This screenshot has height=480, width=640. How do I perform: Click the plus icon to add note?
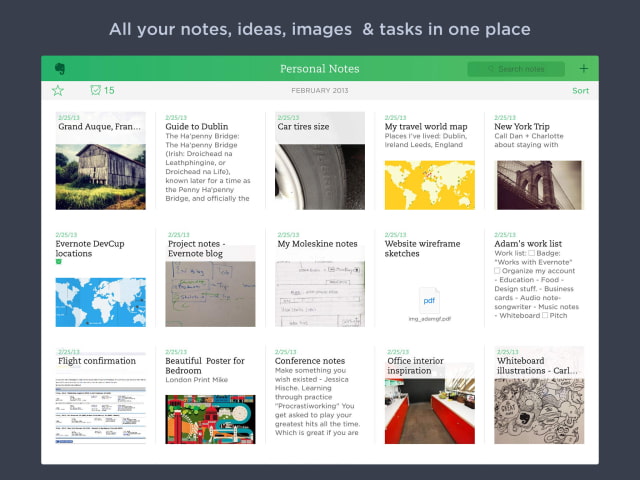(x=584, y=69)
